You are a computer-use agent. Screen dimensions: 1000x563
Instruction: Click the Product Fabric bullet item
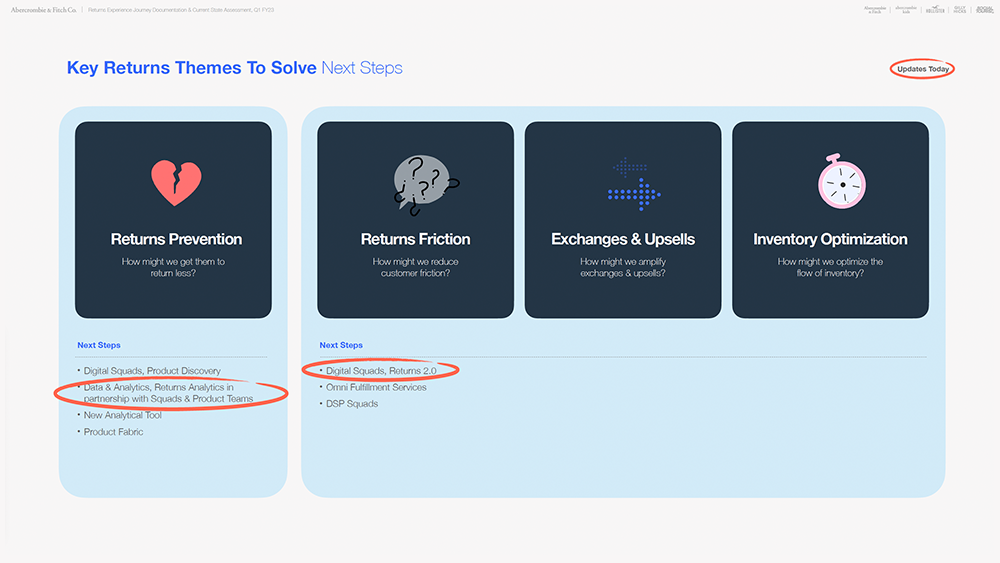[113, 432]
